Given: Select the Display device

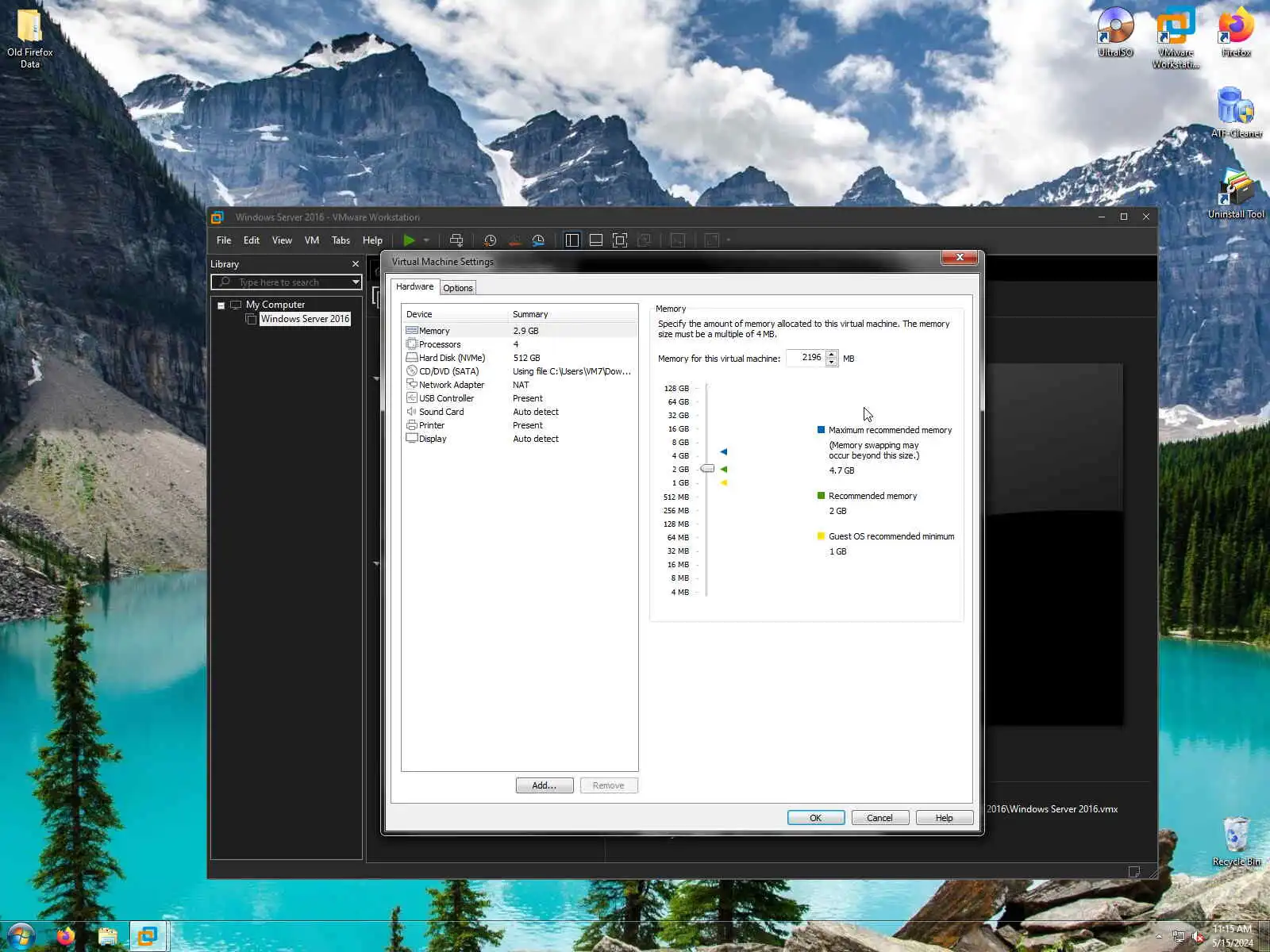Looking at the screenshot, I should (x=520, y=439).
